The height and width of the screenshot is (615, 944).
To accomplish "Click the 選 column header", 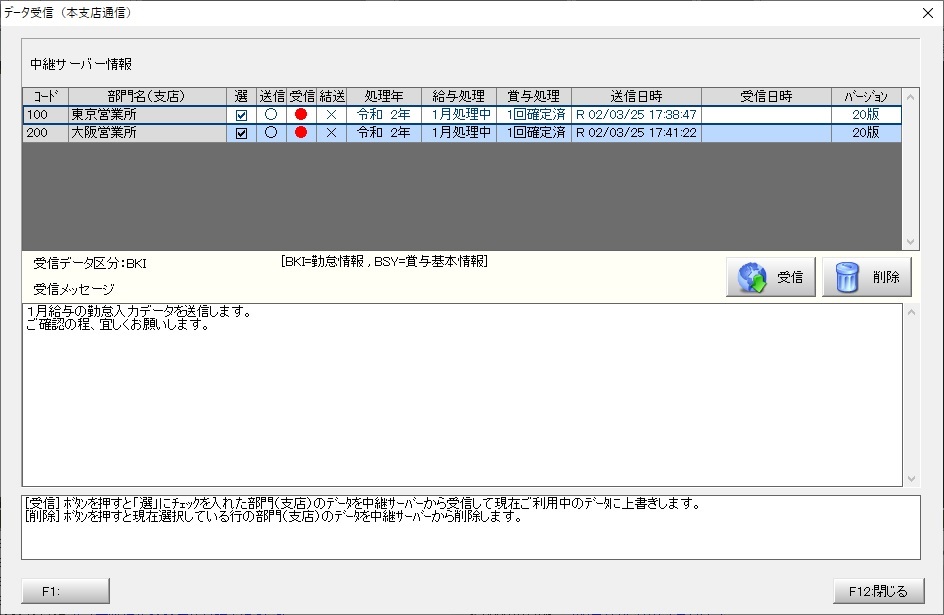I will pyautogui.click(x=241, y=96).
